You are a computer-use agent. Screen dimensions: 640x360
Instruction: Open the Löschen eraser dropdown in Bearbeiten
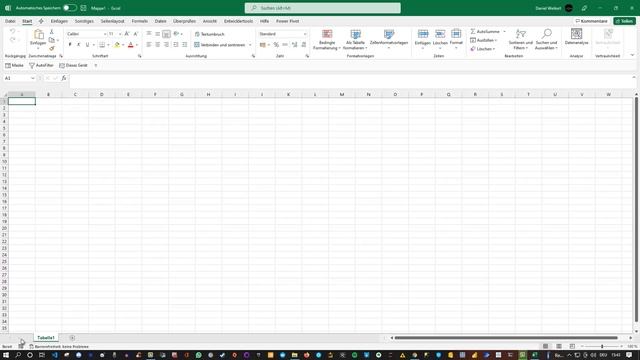tap(483, 49)
